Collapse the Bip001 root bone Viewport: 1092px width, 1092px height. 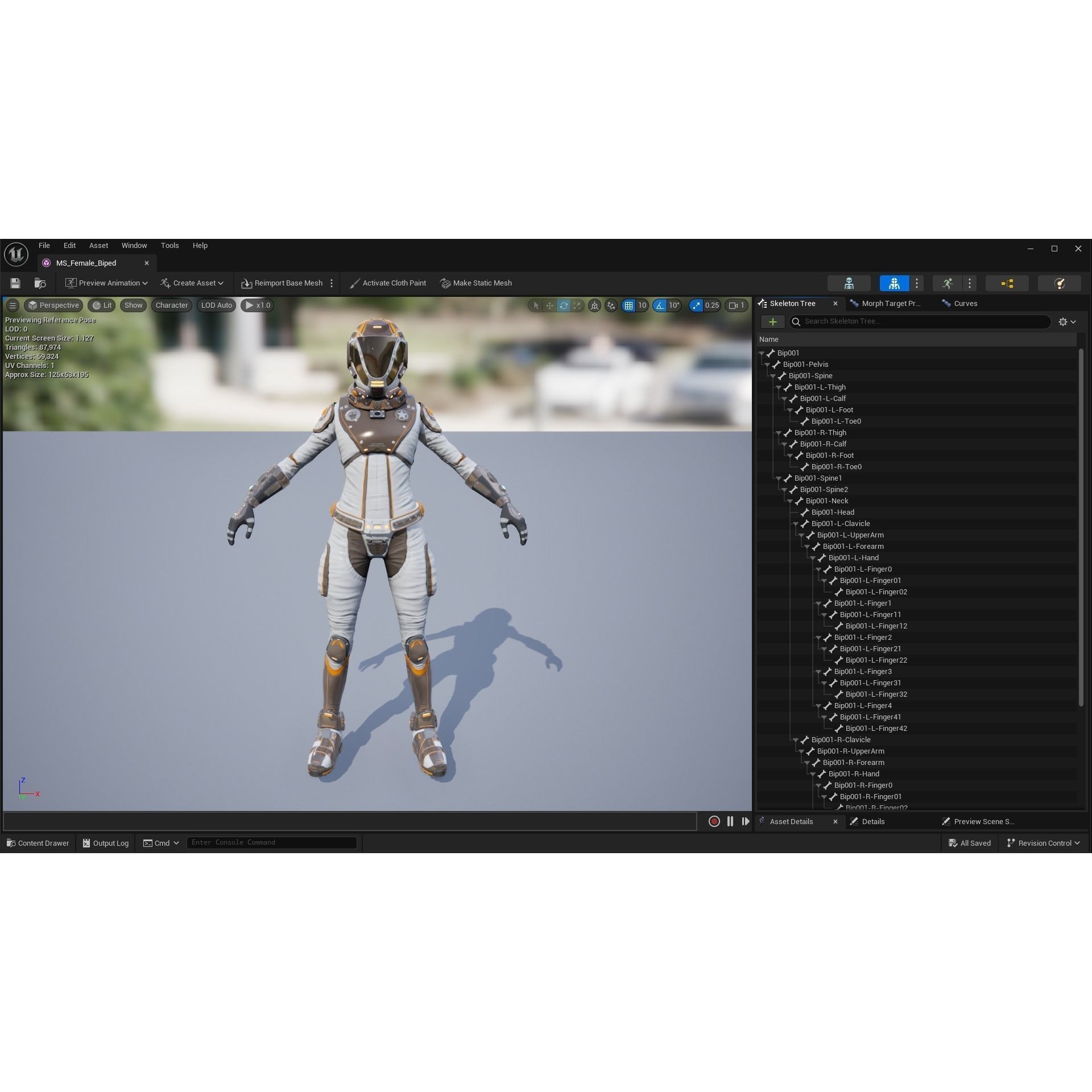click(x=762, y=353)
